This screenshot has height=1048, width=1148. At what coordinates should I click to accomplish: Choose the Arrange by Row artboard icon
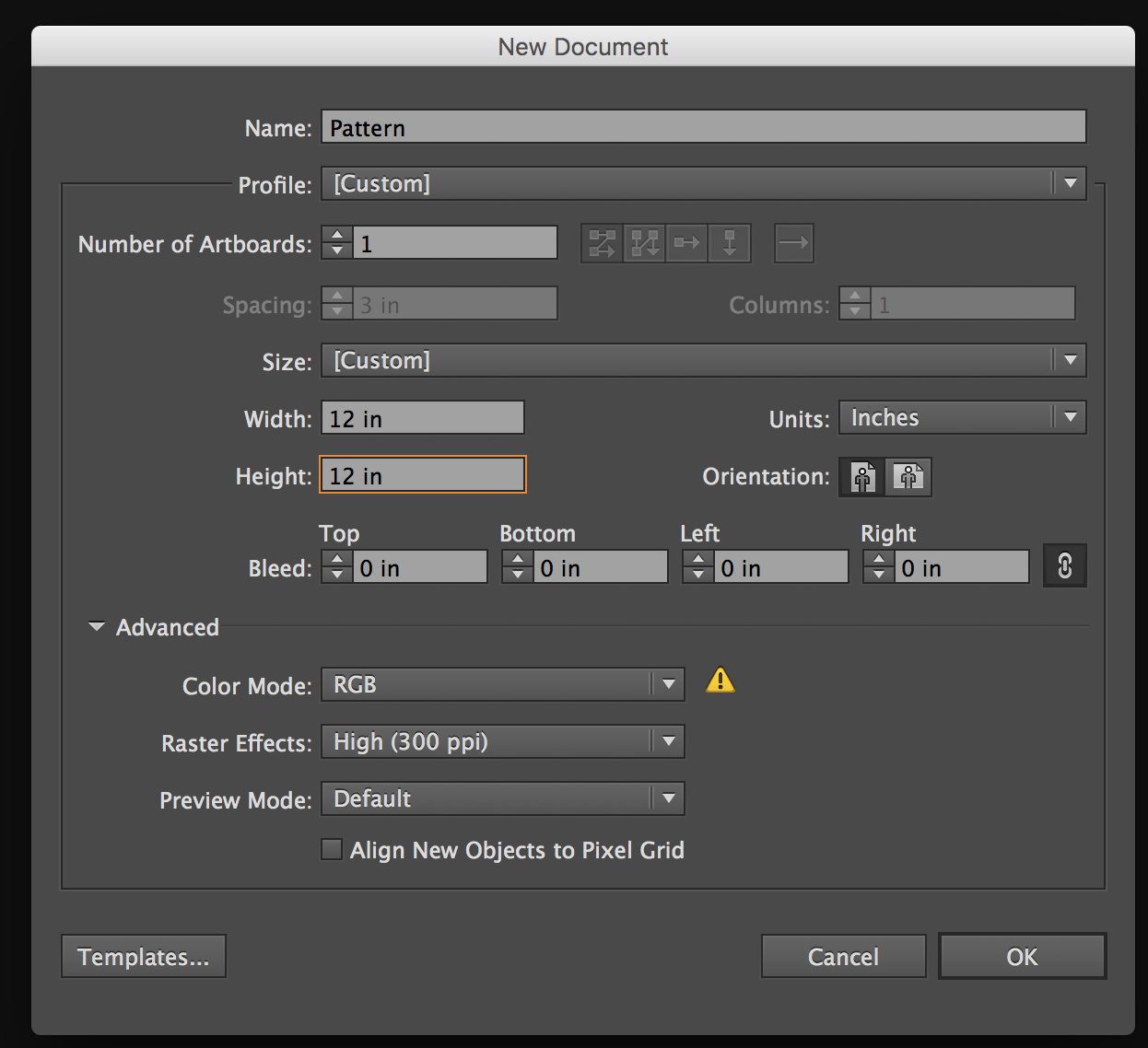(x=686, y=244)
